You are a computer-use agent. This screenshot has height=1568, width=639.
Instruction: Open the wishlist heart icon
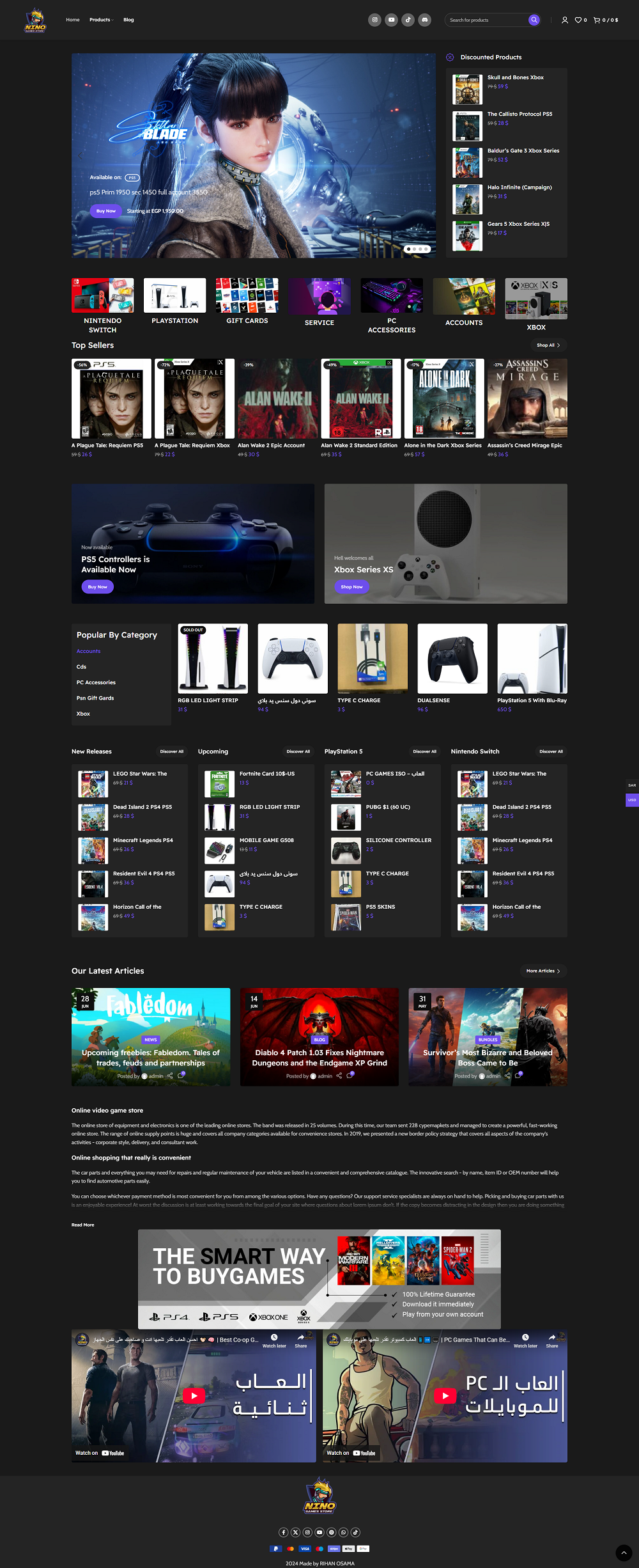[x=578, y=20]
